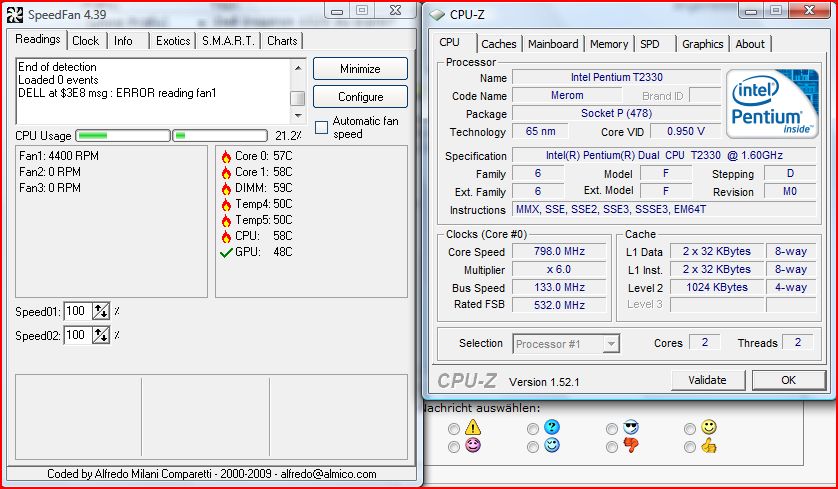Click the flame icon beside DIMM temperature

pyautogui.click(x=226, y=189)
